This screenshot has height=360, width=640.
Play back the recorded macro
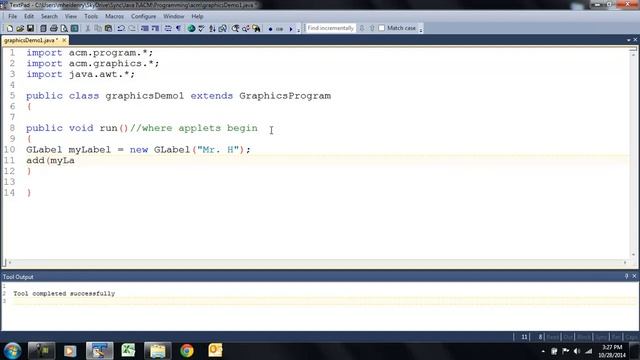click(x=291, y=29)
